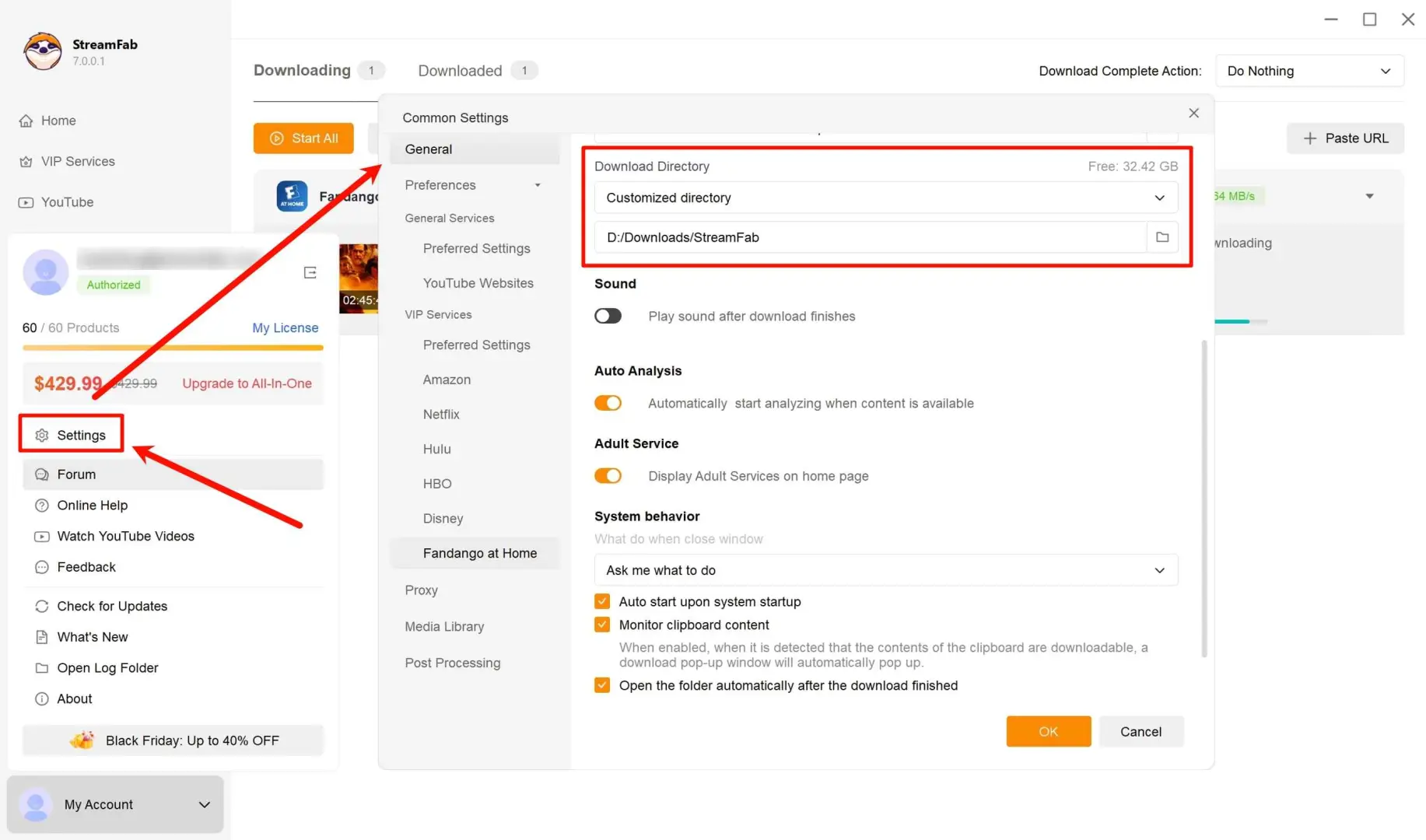Close the Common Settings dialog
The image size is (1426, 840).
click(1193, 114)
